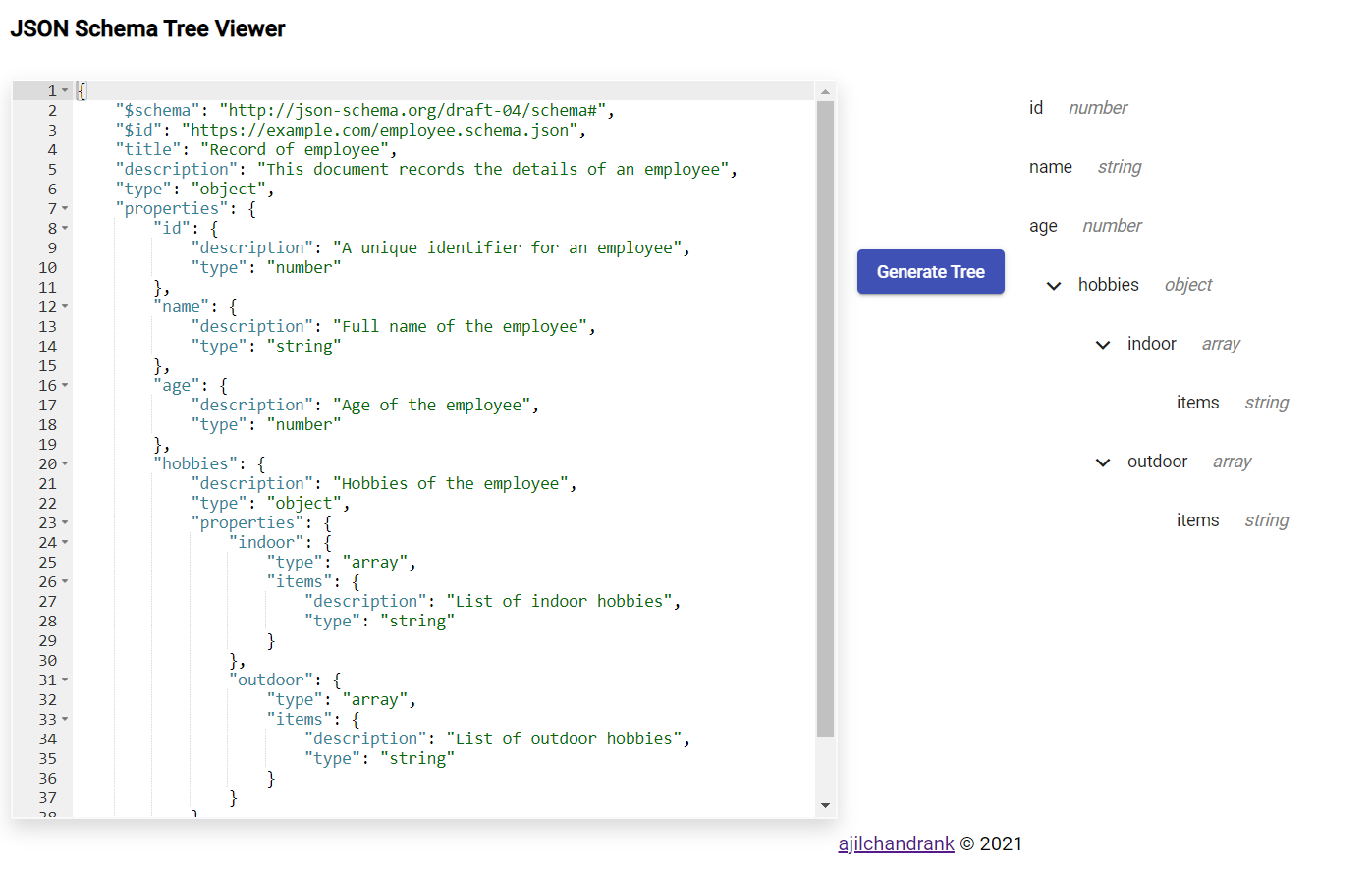Fold the age object on line 16
The height and width of the screenshot is (870, 1372).
click(66, 385)
